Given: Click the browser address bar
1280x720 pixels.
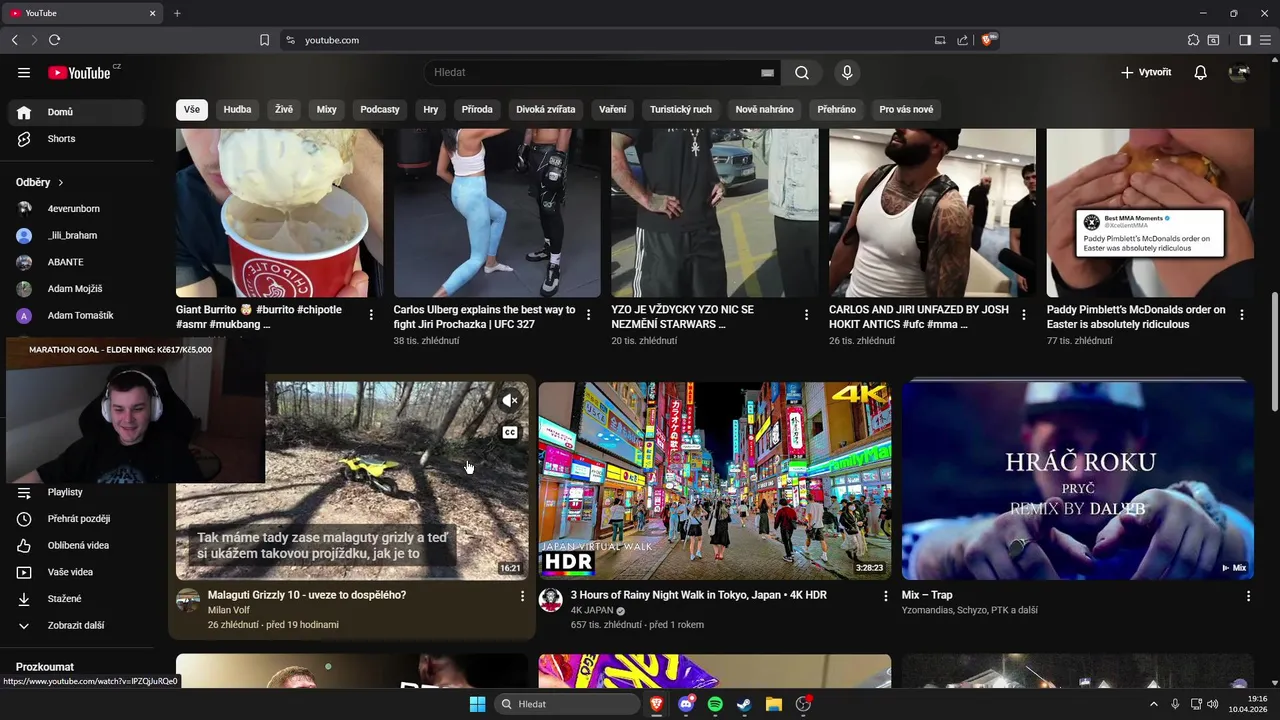Looking at the screenshot, I should 612,40.
